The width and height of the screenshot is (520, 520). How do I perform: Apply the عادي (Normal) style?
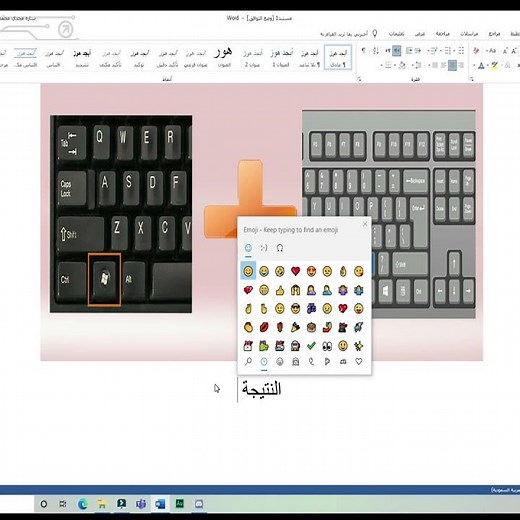338,58
